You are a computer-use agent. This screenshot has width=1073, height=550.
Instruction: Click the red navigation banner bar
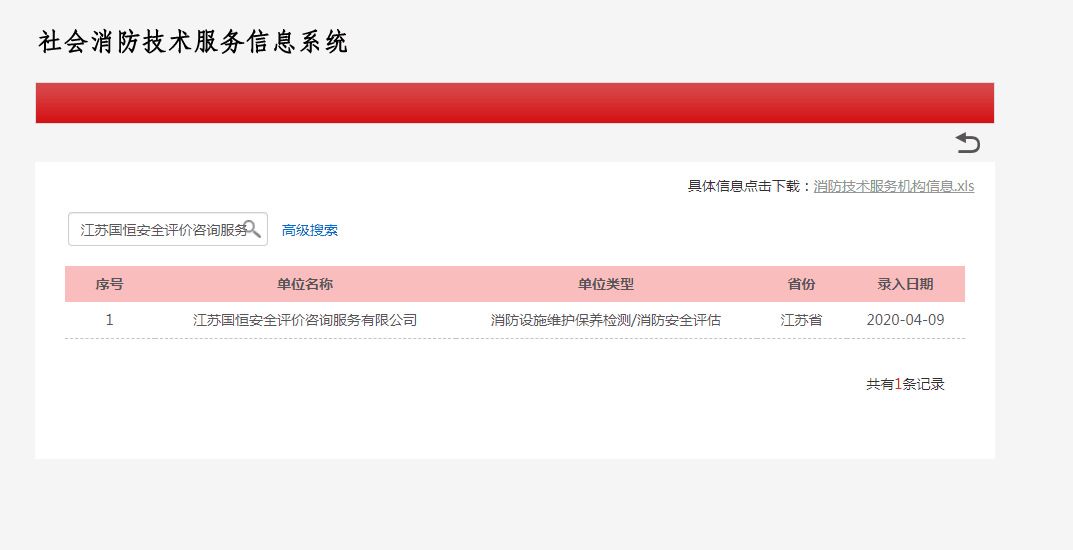click(514, 103)
